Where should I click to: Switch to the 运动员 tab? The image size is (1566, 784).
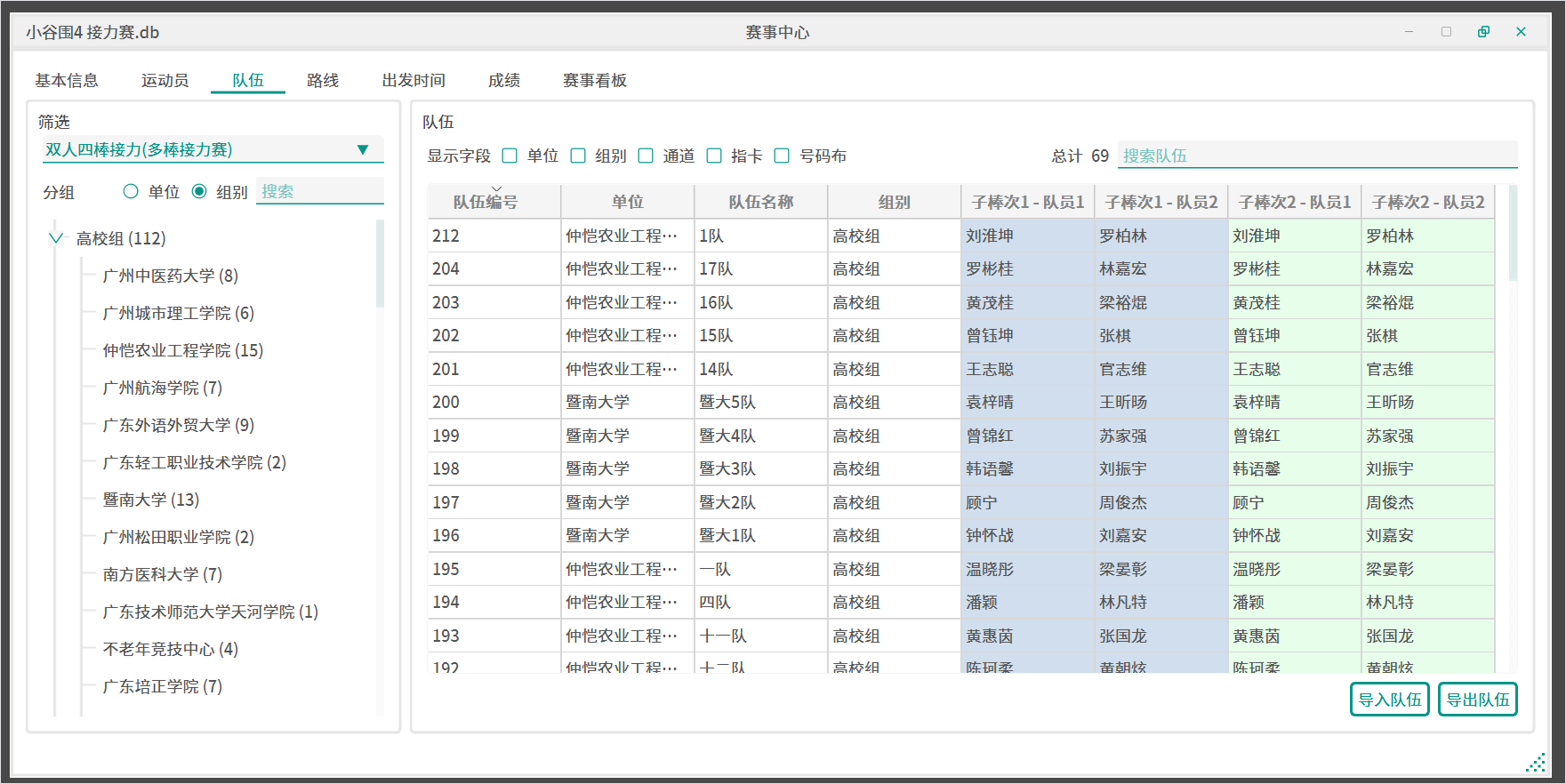point(165,81)
